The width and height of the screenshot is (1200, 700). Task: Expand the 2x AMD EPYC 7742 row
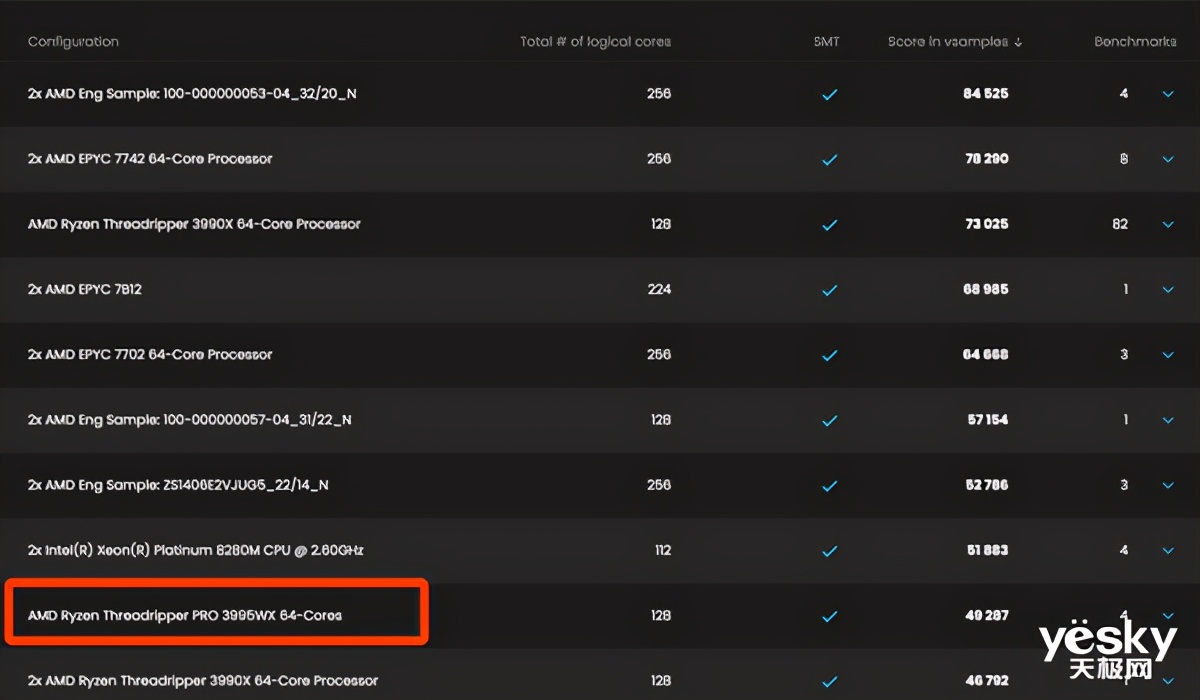coord(1167,159)
